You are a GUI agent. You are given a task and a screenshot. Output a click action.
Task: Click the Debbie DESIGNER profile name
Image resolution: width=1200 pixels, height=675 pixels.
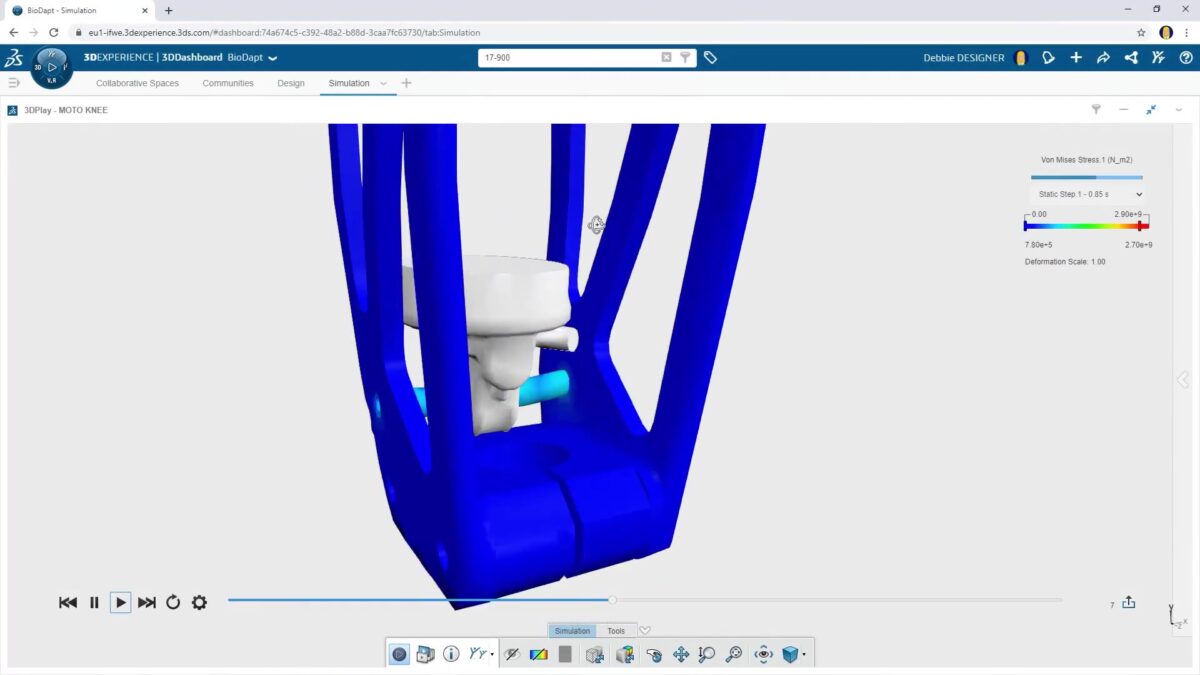click(963, 58)
